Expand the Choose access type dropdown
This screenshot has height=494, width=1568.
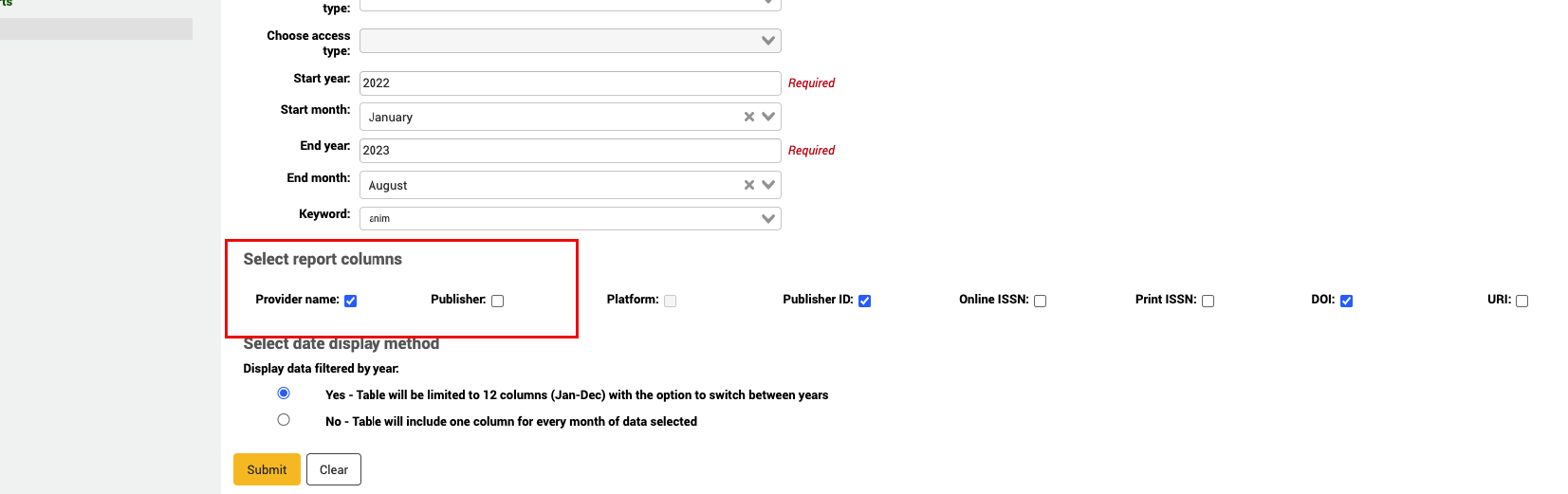[x=768, y=41]
